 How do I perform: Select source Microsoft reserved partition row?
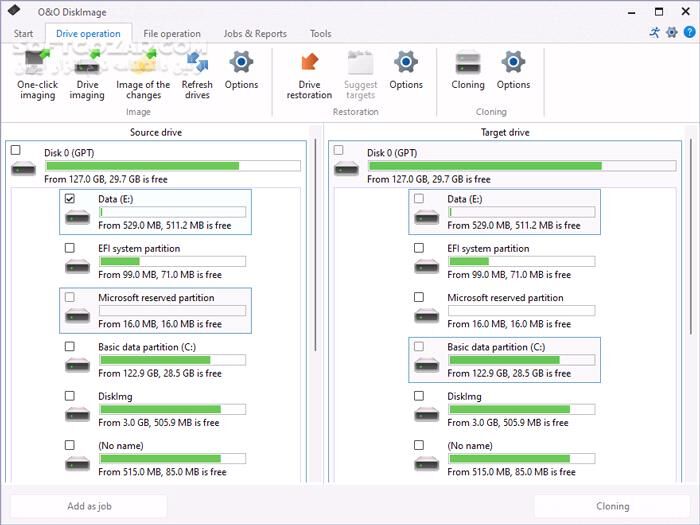pyautogui.click(x=155, y=311)
